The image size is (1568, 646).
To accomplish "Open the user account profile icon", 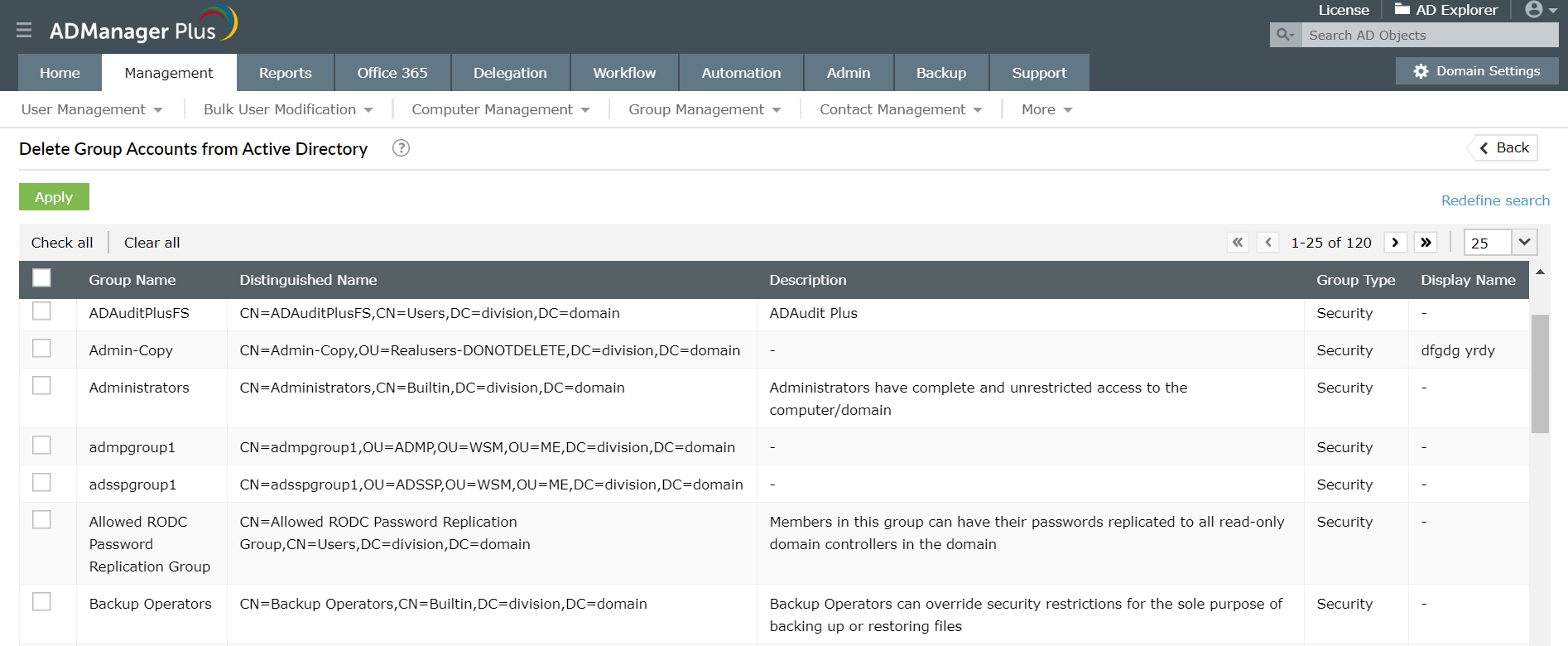I will (1534, 10).
